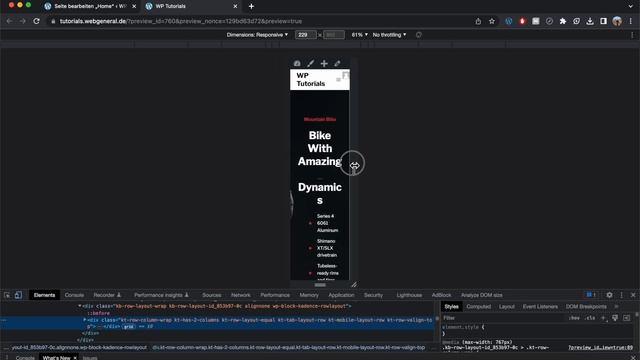Image resolution: width=640 pixels, height=360 pixels.
Task: Open a new browser tab
Action: tap(251, 6)
